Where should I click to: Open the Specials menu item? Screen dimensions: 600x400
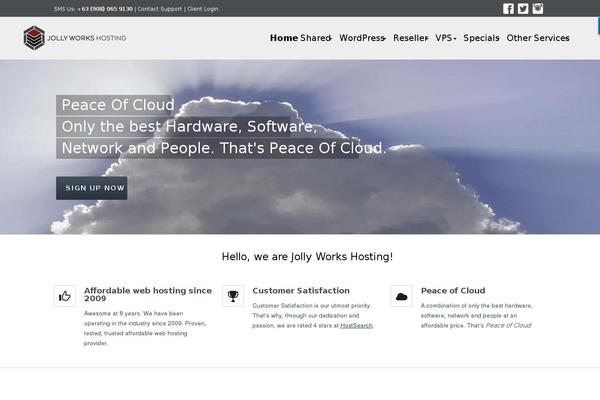pyautogui.click(x=481, y=38)
